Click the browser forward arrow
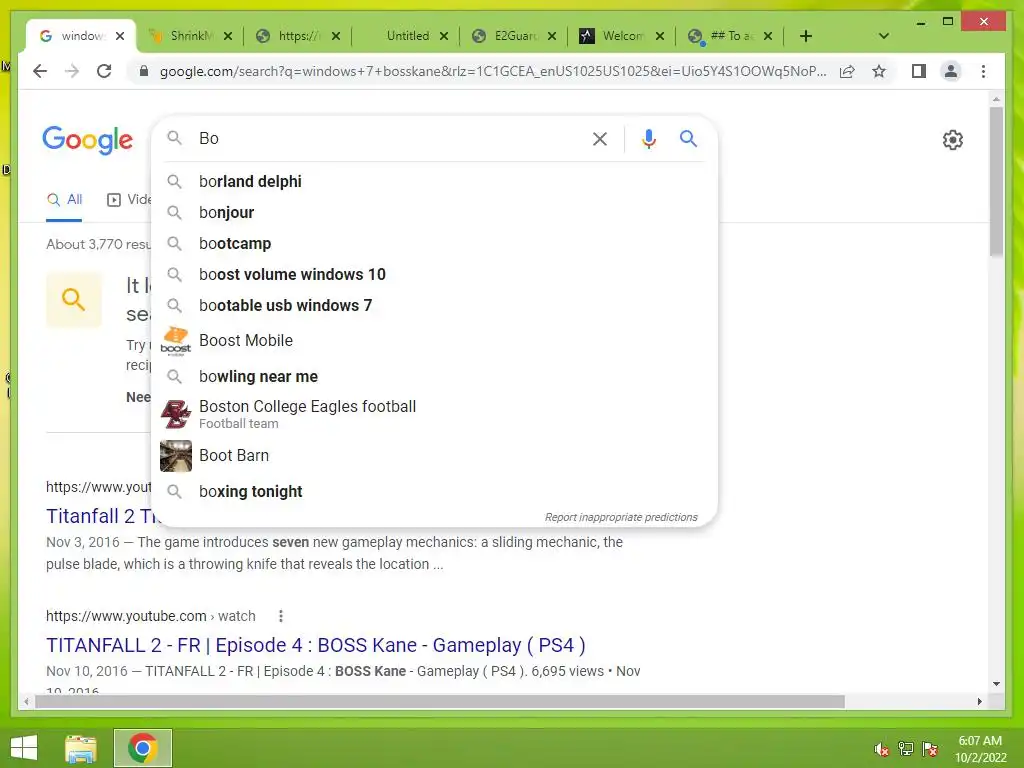1024x768 pixels. click(x=72, y=71)
